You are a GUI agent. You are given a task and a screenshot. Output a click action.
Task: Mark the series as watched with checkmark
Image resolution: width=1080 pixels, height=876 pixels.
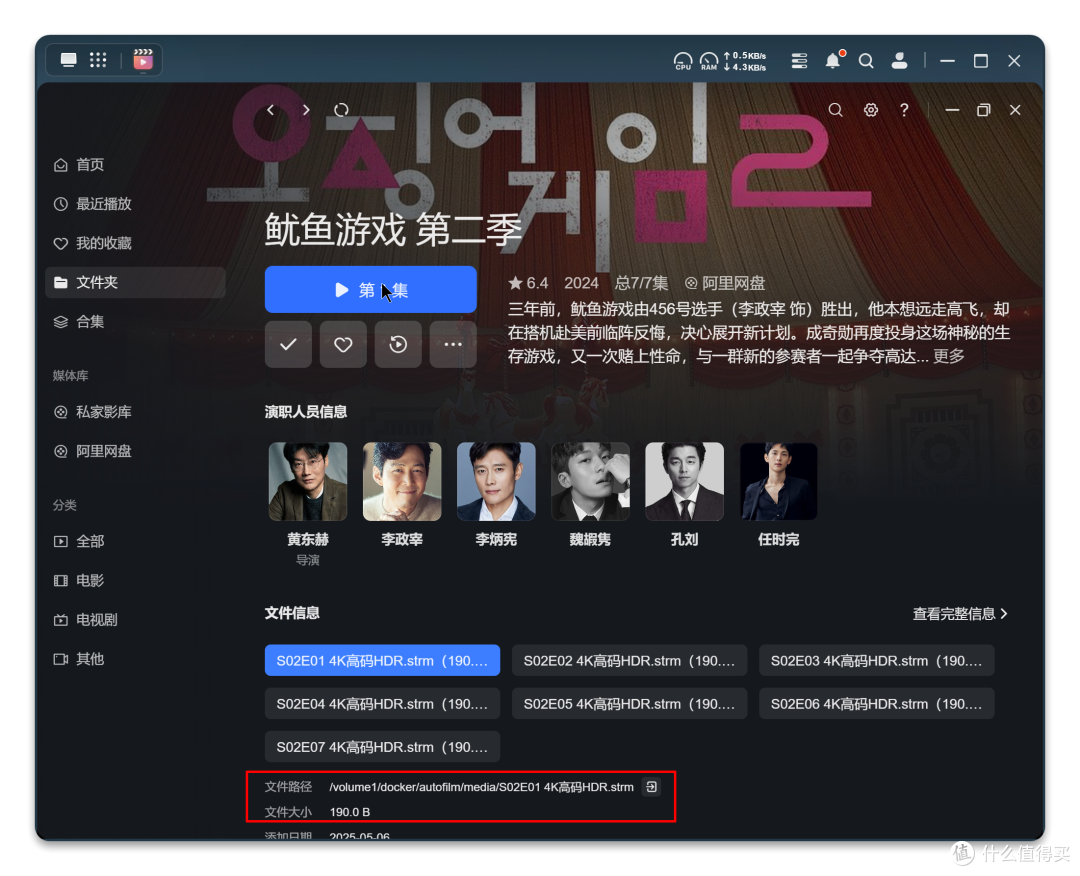coord(288,344)
